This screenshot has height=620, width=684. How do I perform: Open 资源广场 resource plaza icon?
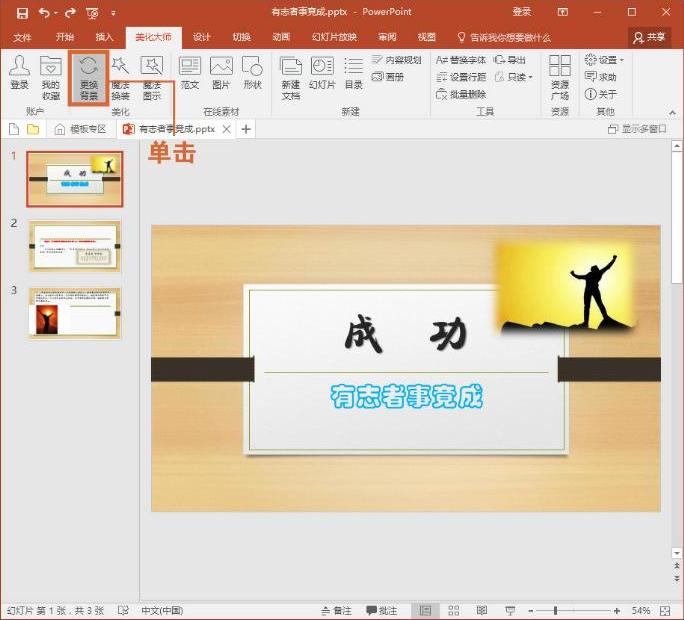click(560, 78)
